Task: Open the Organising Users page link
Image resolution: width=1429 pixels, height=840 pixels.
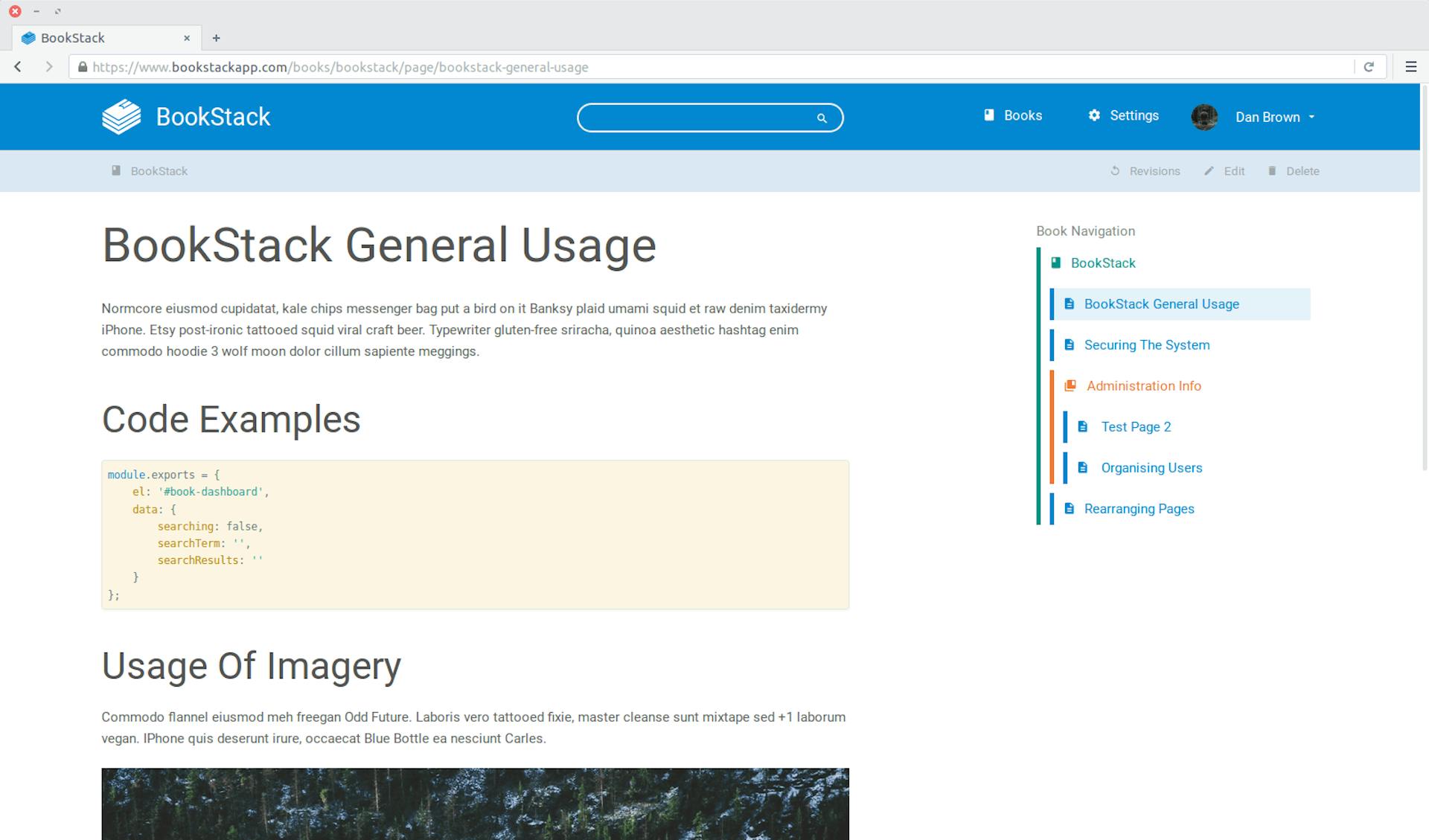Action: coord(1151,467)
